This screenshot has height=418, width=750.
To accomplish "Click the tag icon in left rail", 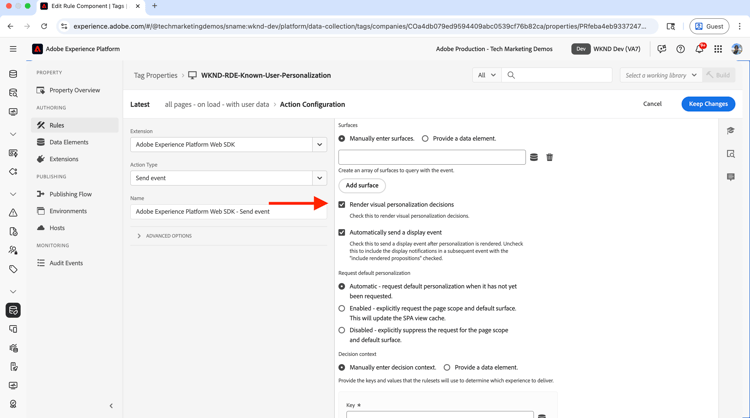I will (13, 269).
